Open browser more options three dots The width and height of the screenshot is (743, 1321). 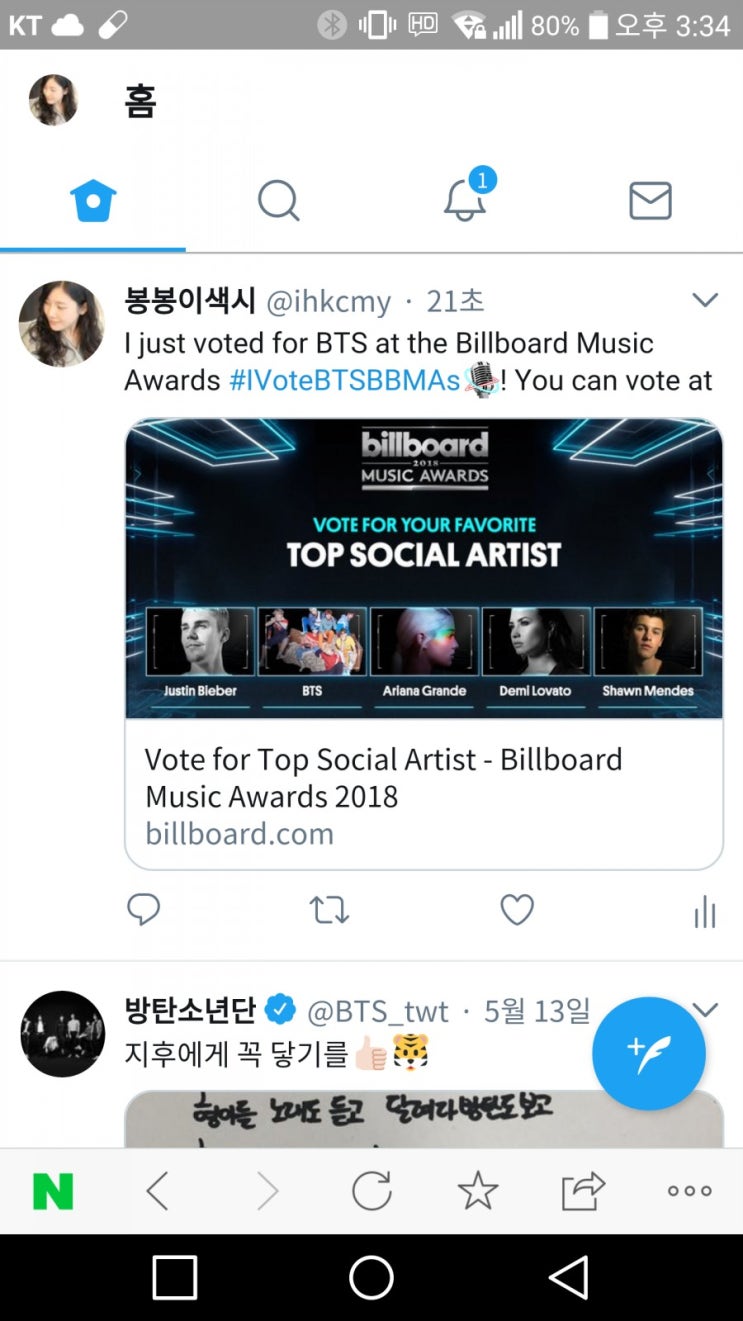(690, 1191)
